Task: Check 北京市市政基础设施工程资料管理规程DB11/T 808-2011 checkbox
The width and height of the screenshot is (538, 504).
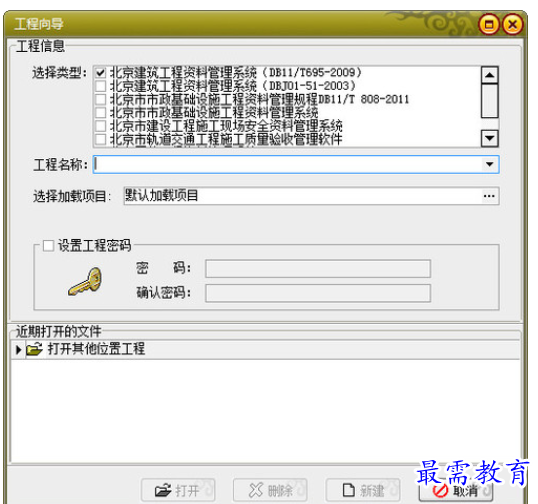Action: 101,99
